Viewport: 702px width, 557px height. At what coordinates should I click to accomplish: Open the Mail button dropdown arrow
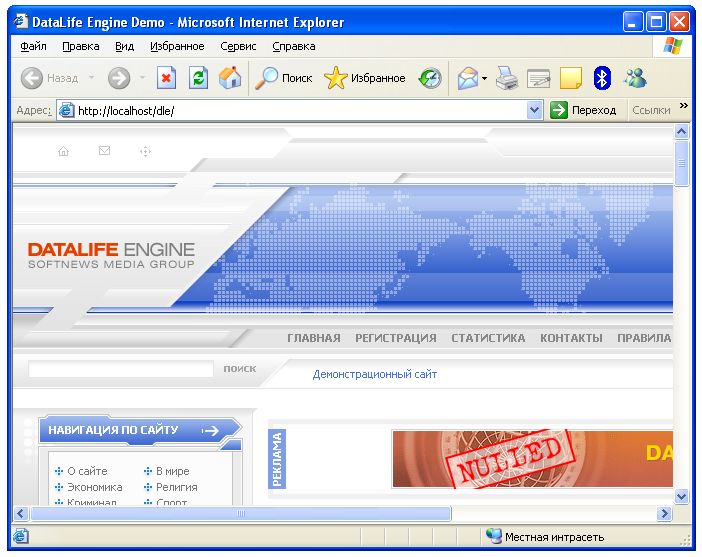[x=484, y=78]
